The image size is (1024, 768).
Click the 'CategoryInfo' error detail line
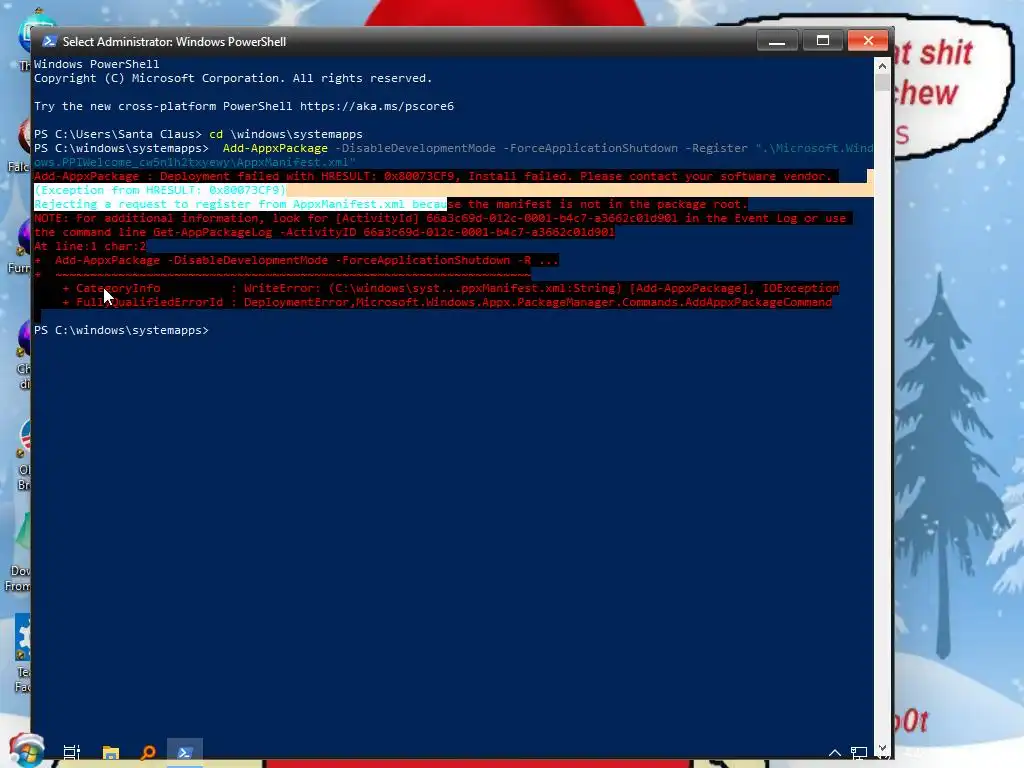451,288
